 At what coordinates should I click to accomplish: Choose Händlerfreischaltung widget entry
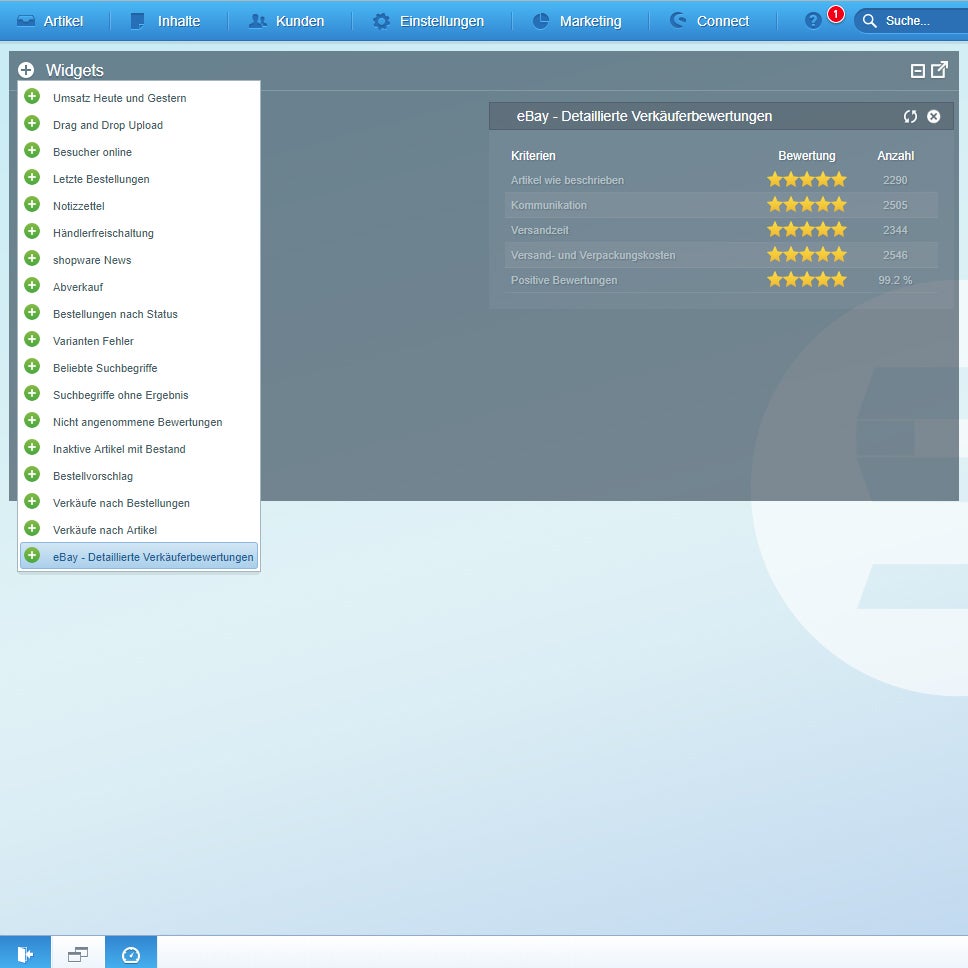(139, 233)
